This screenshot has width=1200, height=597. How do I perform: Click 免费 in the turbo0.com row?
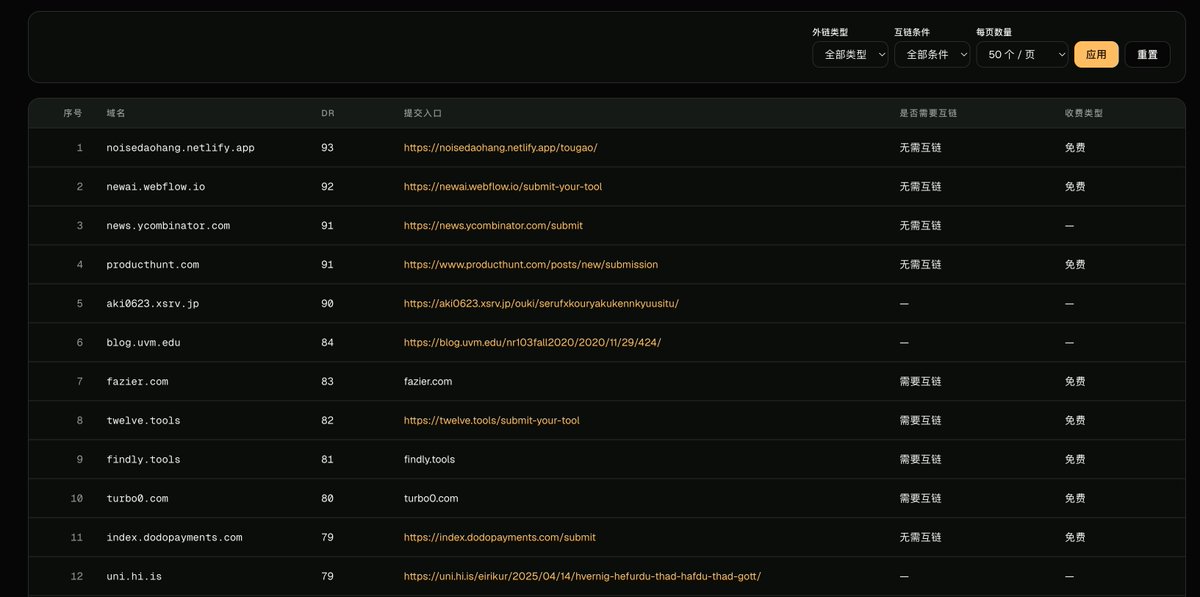coord(1075,499)
